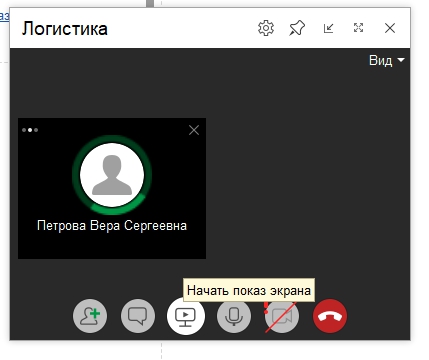The image size is (429, 360).
Task: Toggle the crossed-out camera button
Action: 282,316
